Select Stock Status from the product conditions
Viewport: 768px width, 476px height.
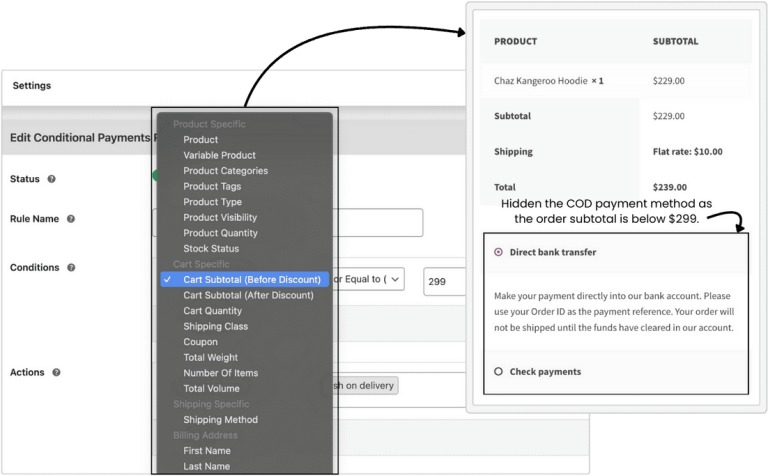pos(211,249)
